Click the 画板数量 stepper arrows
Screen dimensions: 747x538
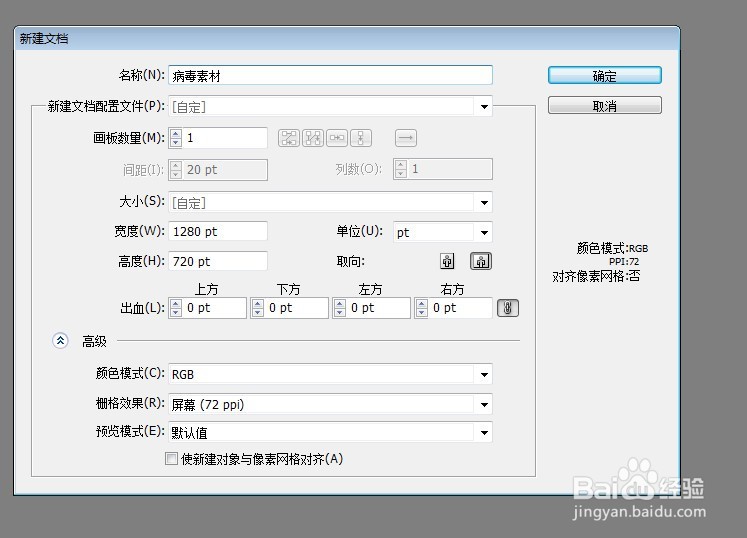click(176, 138)
